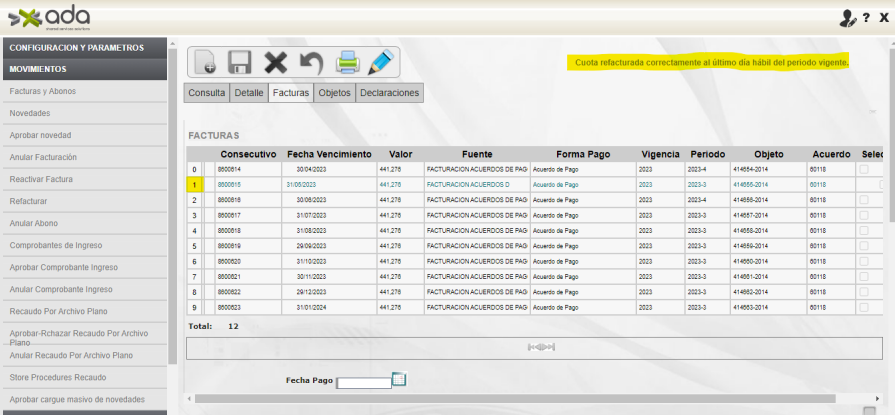The width and height of the screenshot is (895, 415).
Task: Open the Declaraciones tab
Action: click(390, 92)
